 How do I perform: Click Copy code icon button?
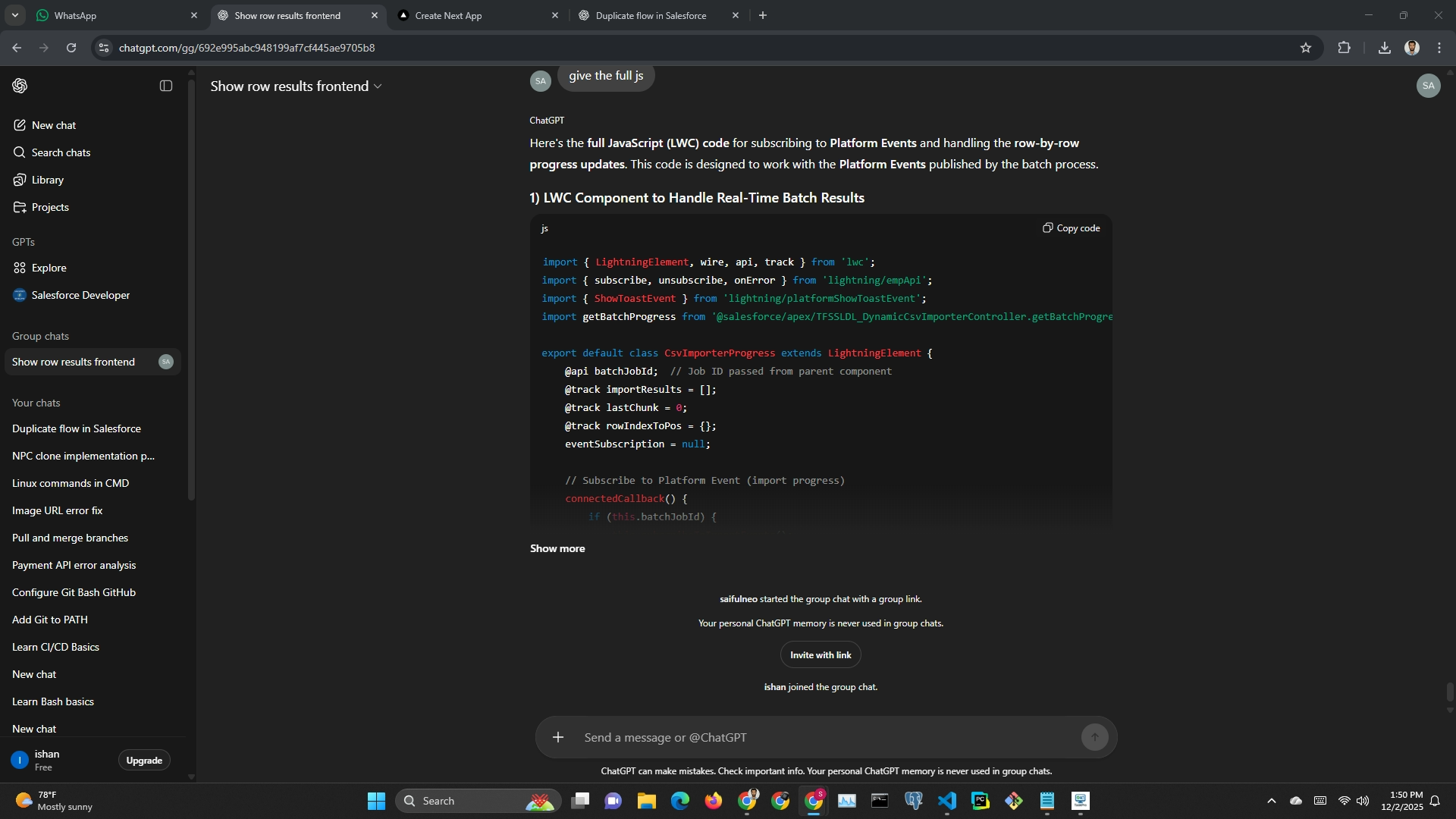(1071, 227)
